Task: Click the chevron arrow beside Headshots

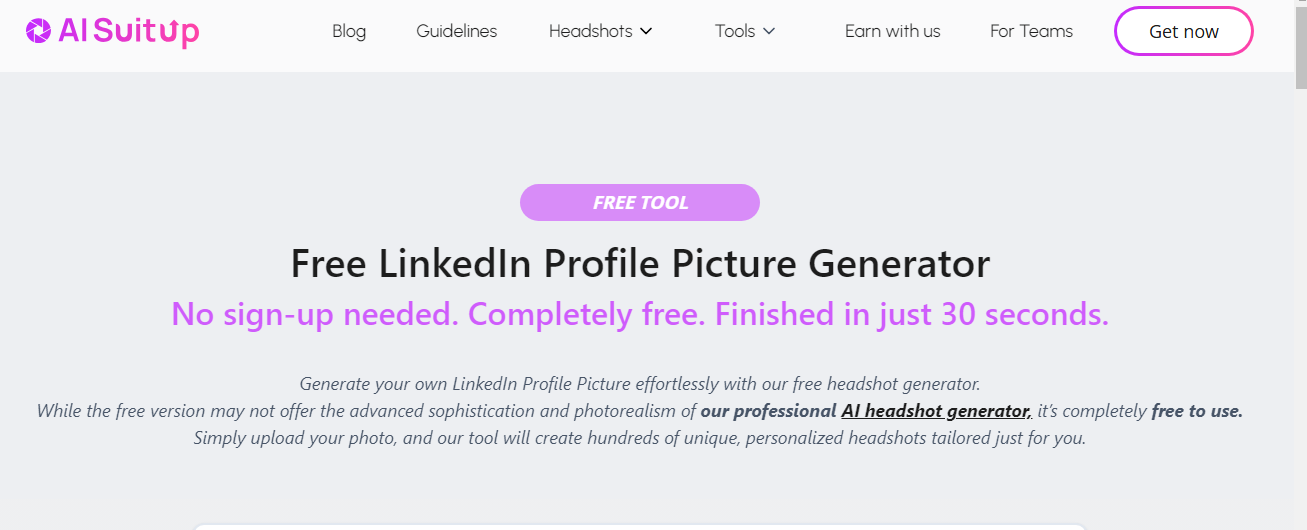Action: click(x=646, y=31)
